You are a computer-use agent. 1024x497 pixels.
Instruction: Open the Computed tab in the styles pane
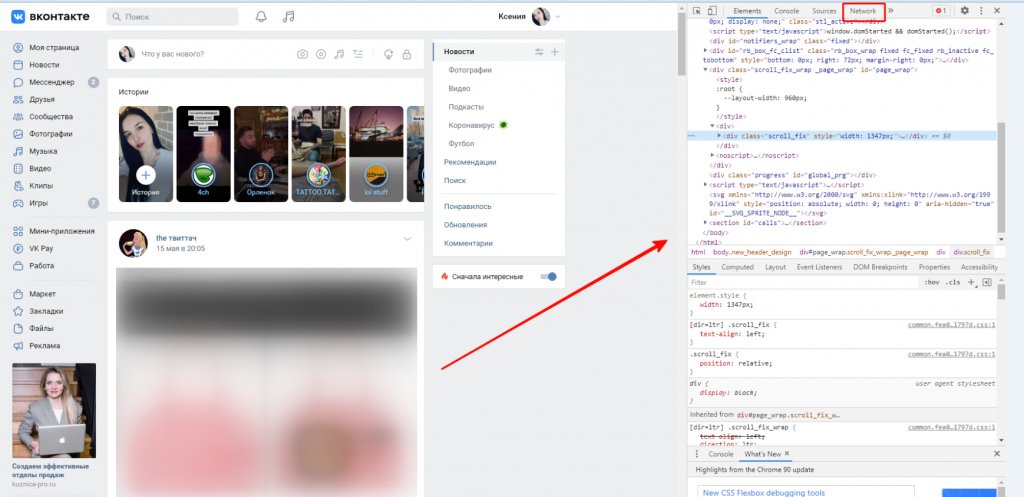click(x=738, y=267)
